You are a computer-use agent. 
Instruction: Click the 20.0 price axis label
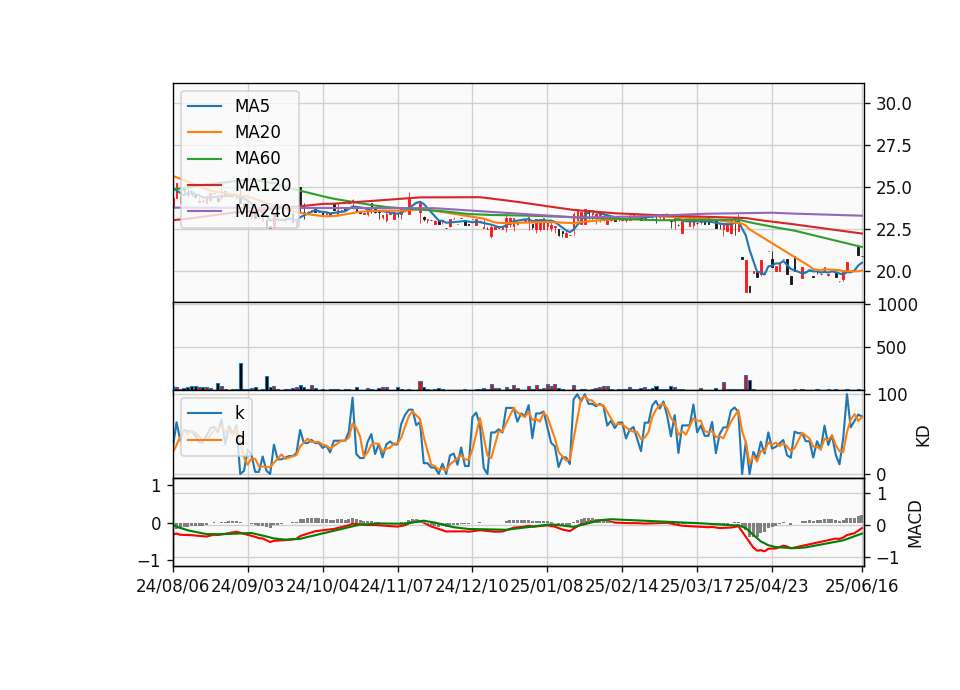(894, 272)
